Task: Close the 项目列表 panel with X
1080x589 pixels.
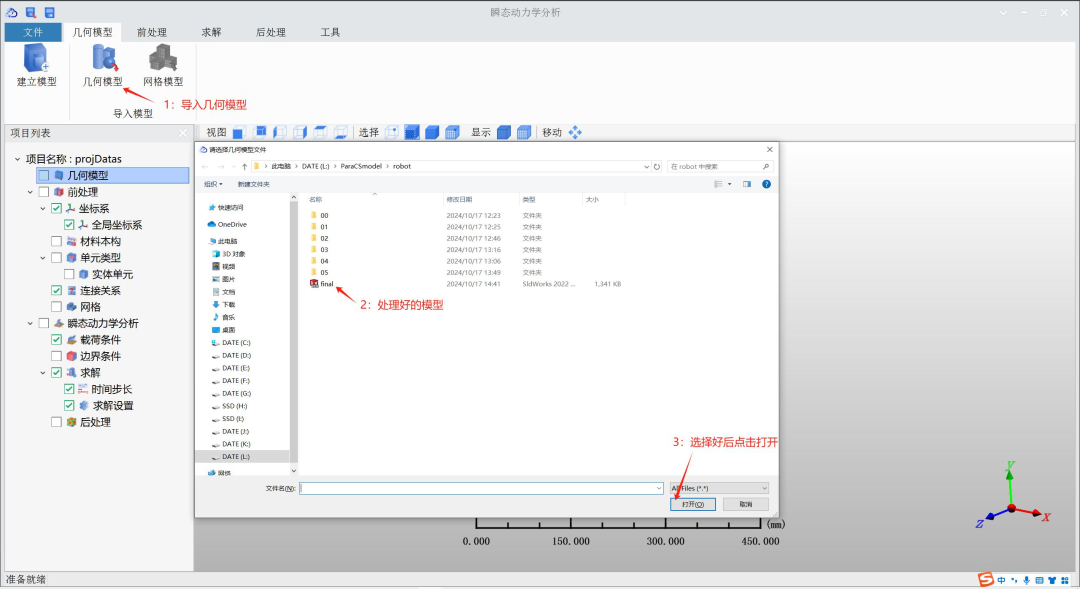Action: (x=183, y=133)
